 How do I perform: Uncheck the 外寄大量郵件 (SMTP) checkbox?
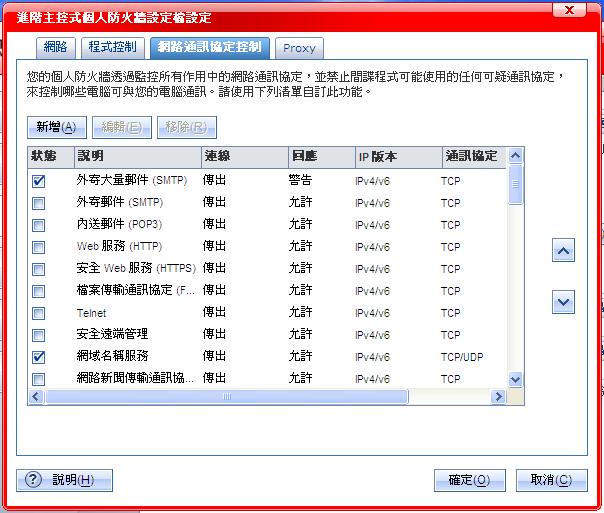click(x=39, y=181)
